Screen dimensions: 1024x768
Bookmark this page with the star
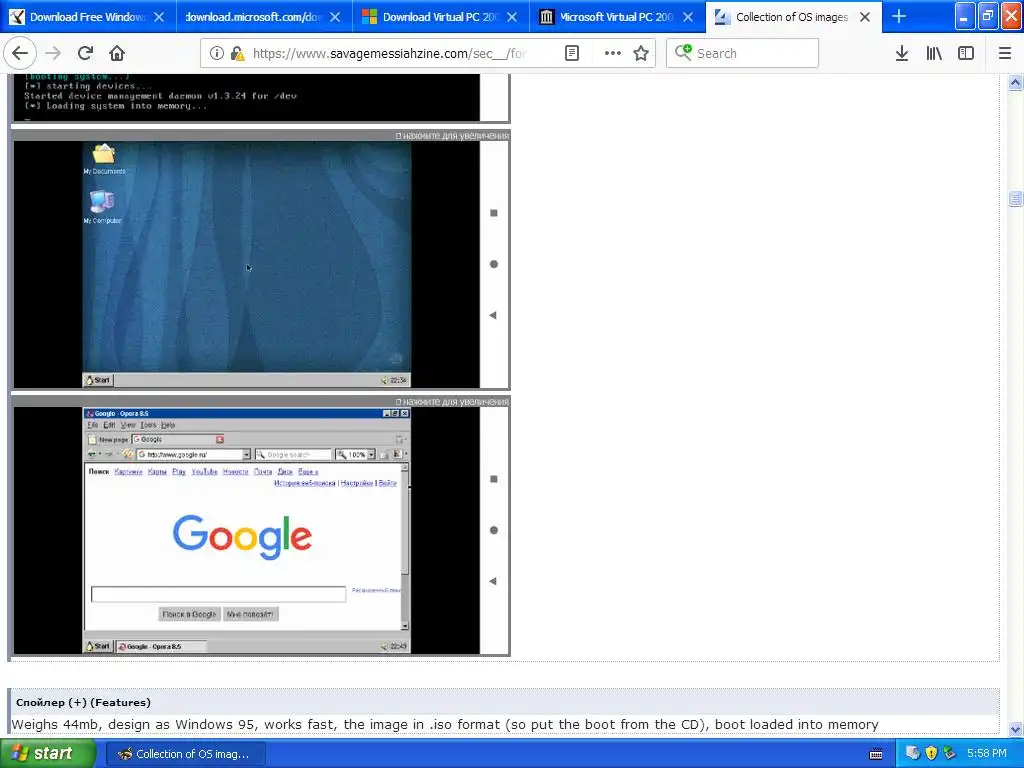click(x=641, y=54)
